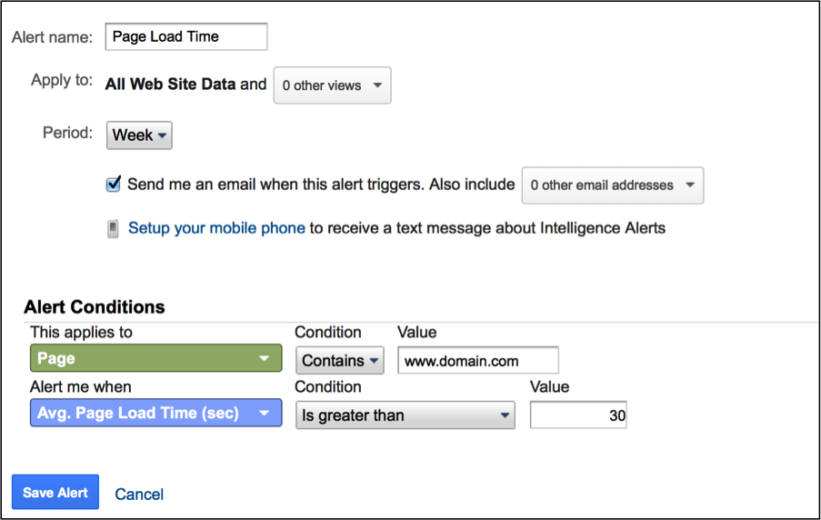821x520 pixels.
Task: Click arrow beside 0 other email addresses
Action: pos(690,185)
